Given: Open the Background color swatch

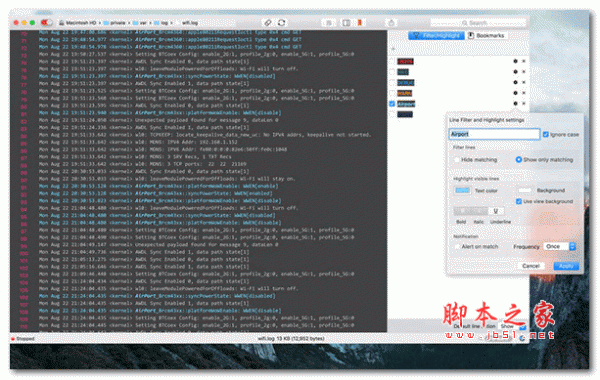Looking at the screenshot, I should coord(525,190).
